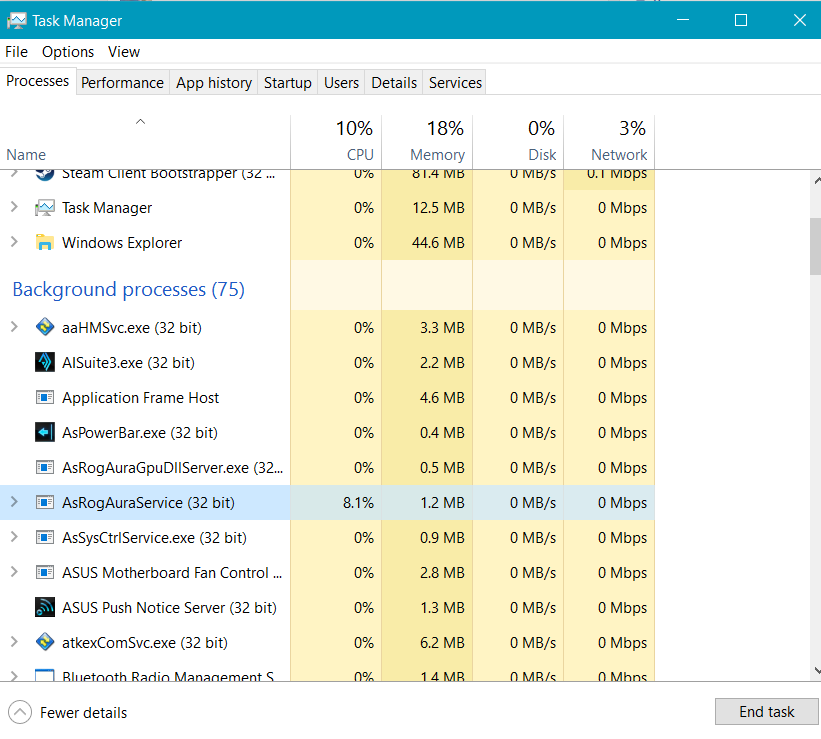Click the Application Frame Host icon
Image resolution: width=821 pixels, height=739 pixels.
(x=45, y=398)
